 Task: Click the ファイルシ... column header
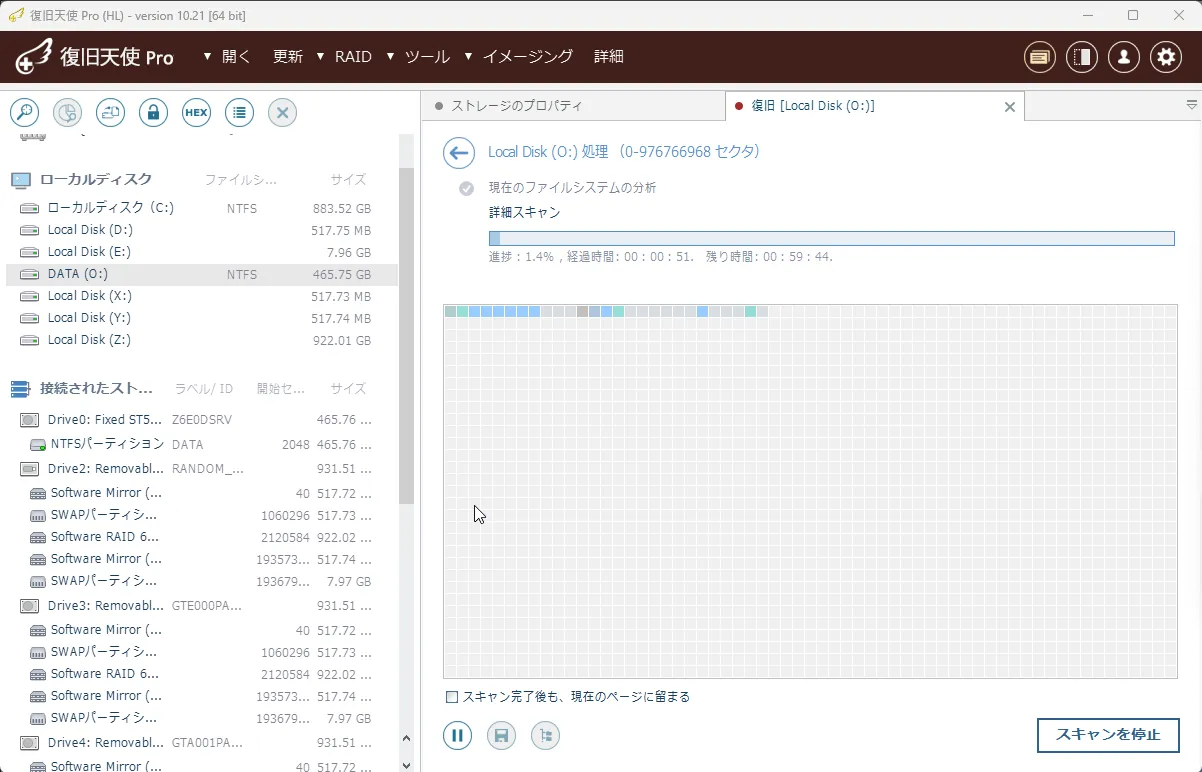click(241, 180)
